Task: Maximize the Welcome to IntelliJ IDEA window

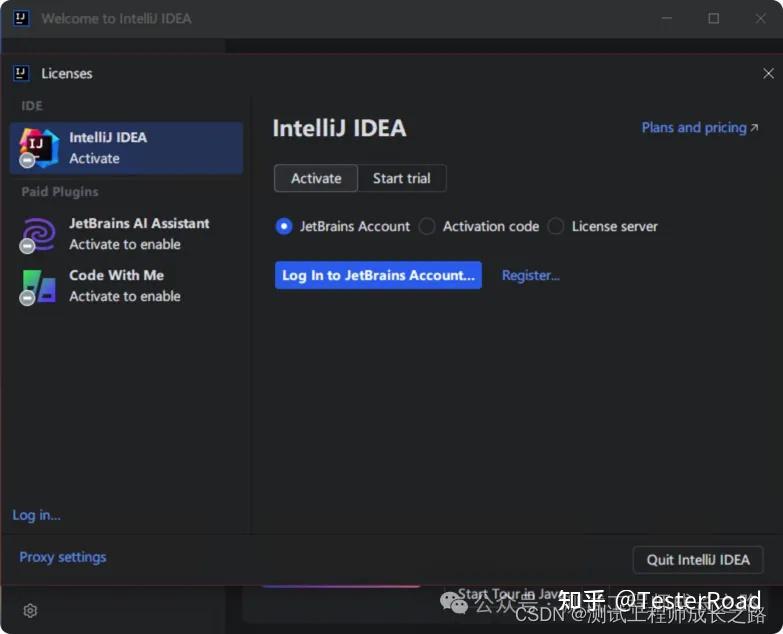Action: 714,18
